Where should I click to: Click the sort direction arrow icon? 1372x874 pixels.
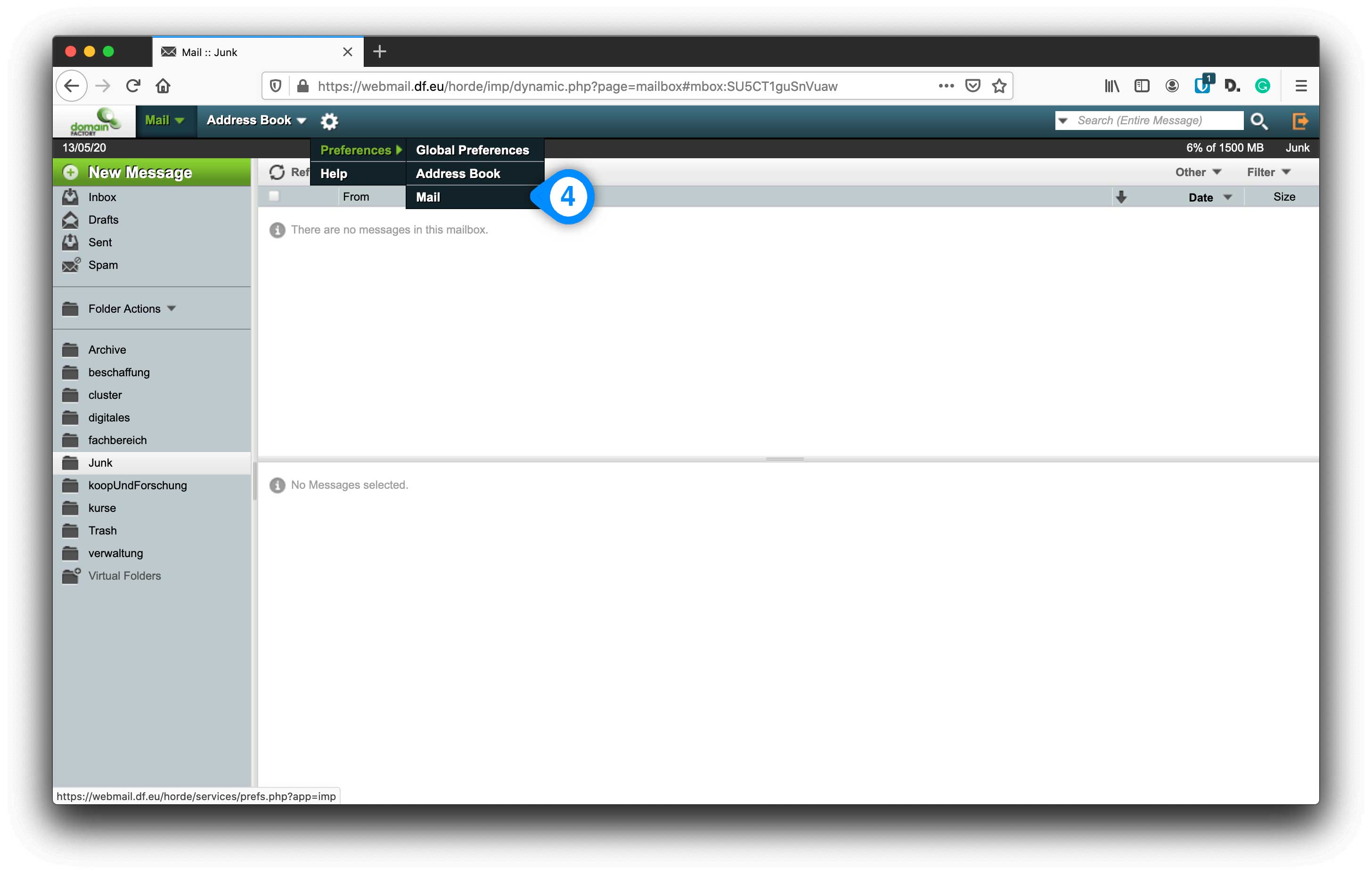pos(1121,197)
